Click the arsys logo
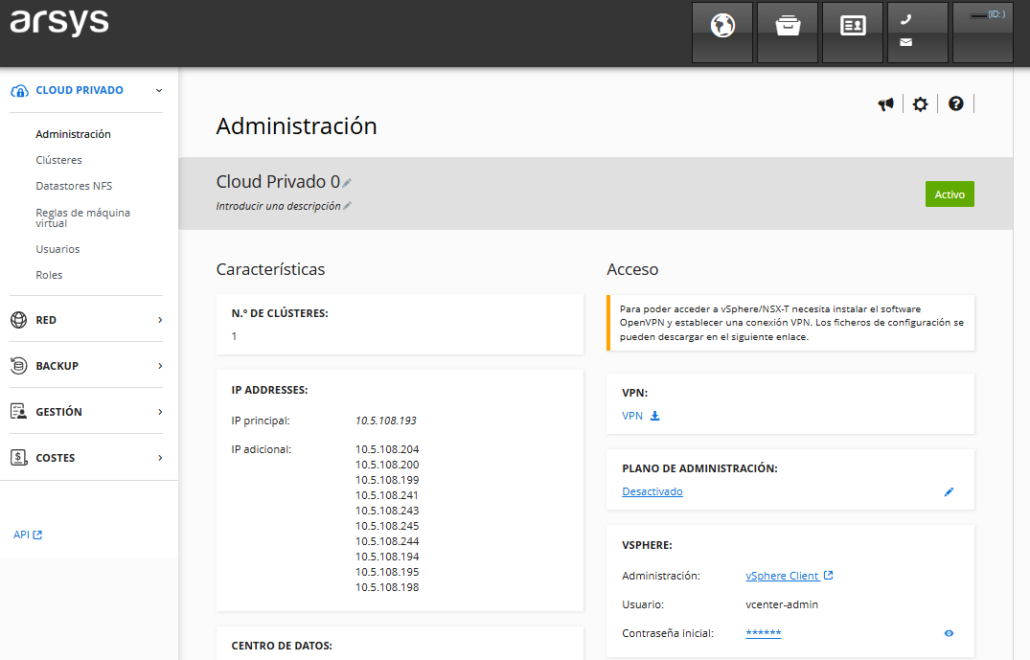Viewport: 1030px width, 660px height. (x=59, y=22)
